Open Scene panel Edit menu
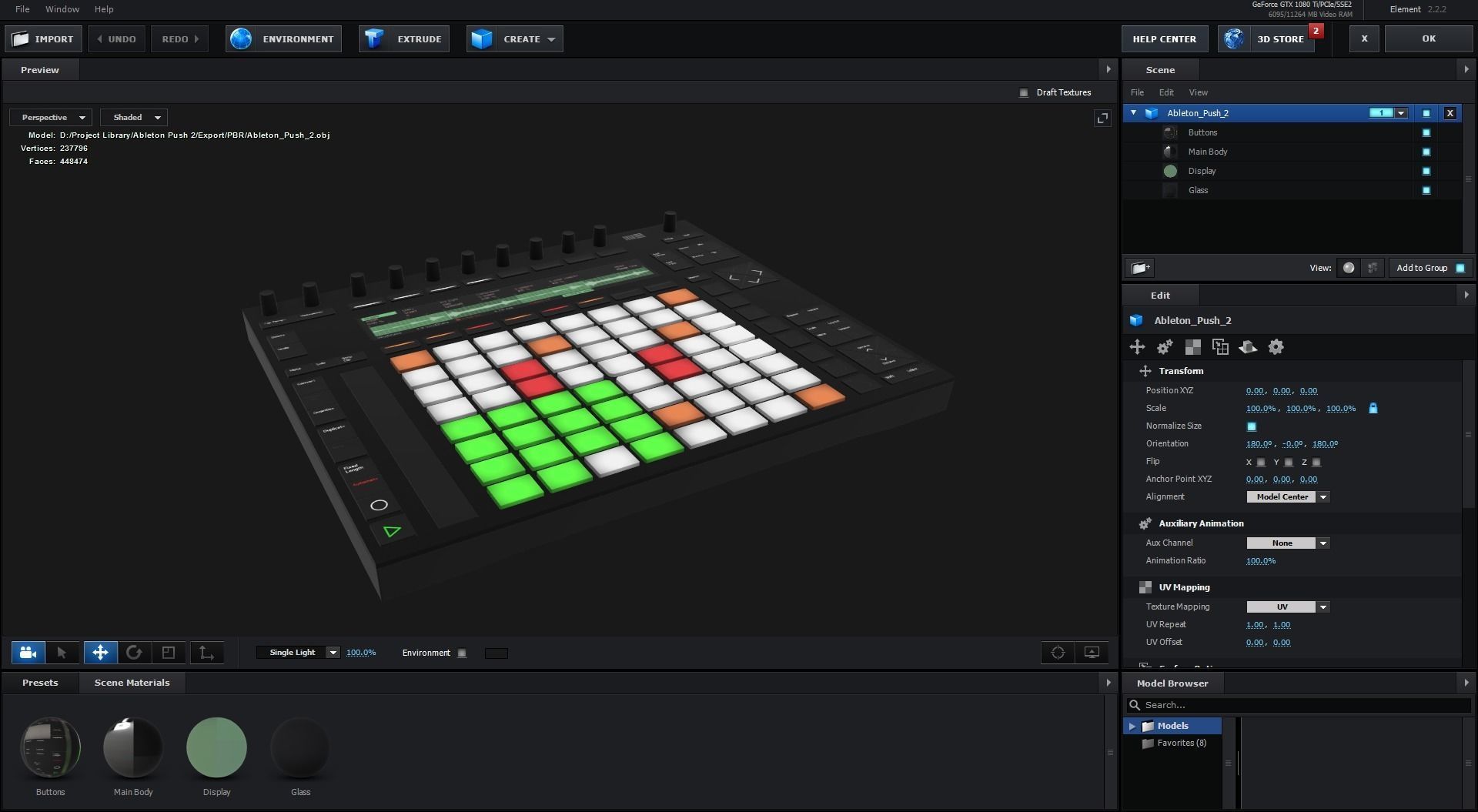This screenshot has width=1478, height=812. click(1166, 92)
